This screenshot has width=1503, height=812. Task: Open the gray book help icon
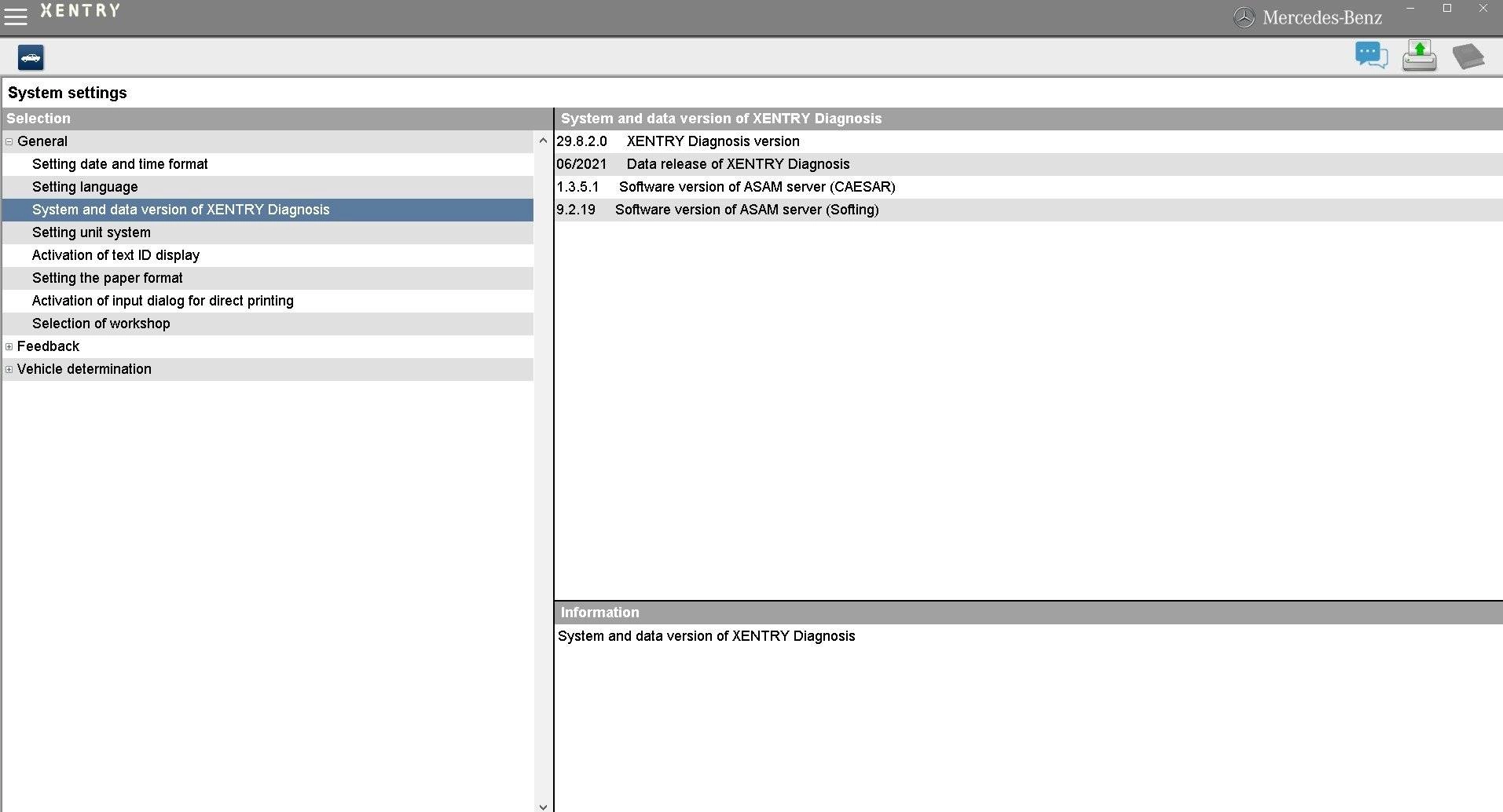[1468, 57]
